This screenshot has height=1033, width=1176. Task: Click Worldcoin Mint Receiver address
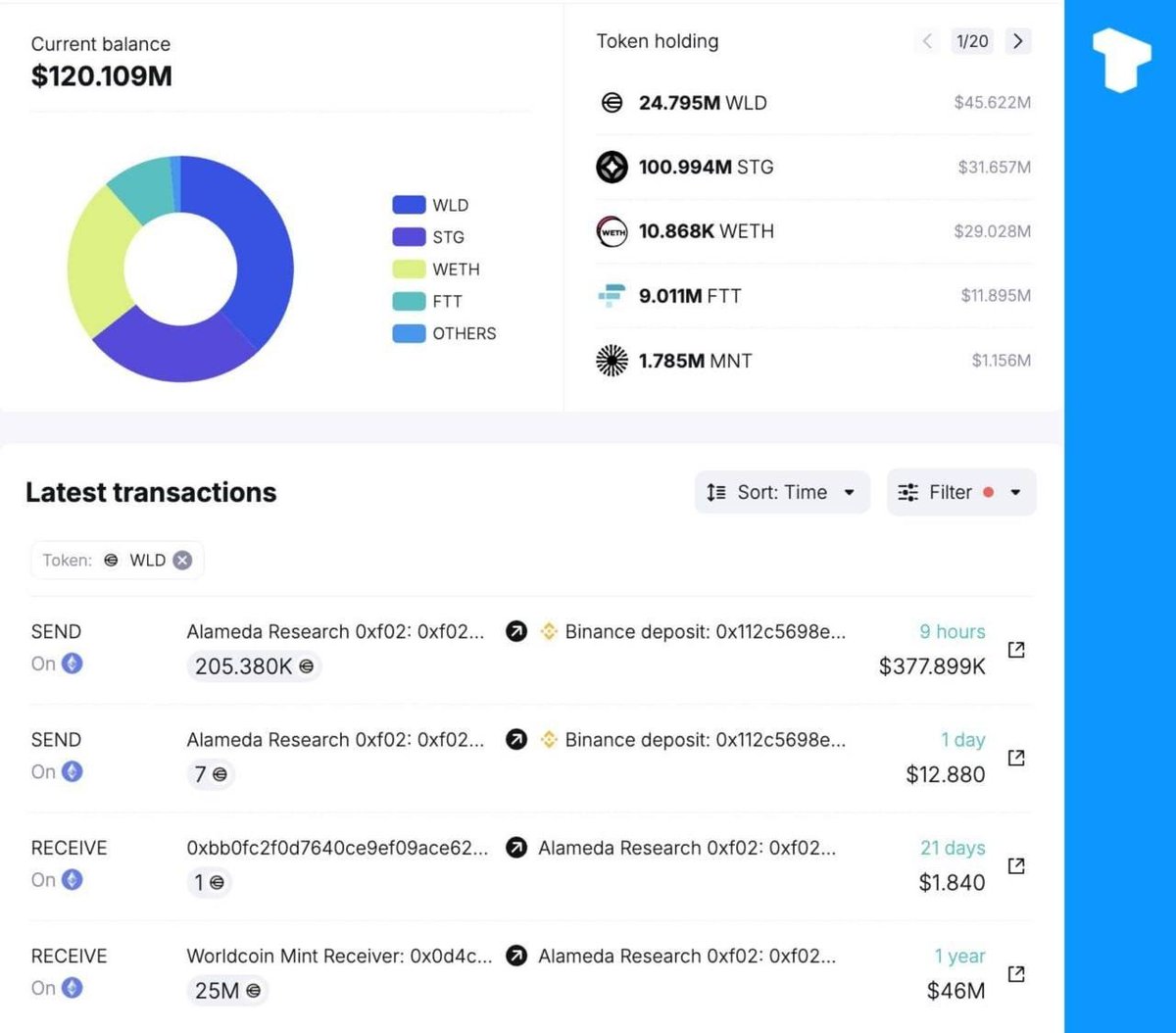(x=339, y=956)
